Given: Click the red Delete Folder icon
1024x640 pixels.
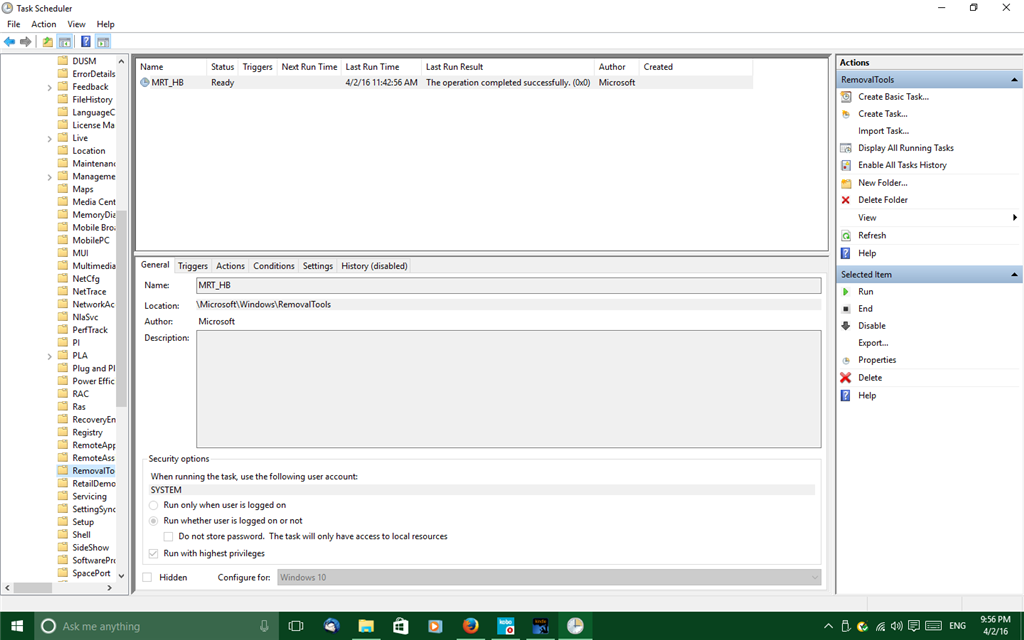Looking at the screenshot, I should [846, 200].
